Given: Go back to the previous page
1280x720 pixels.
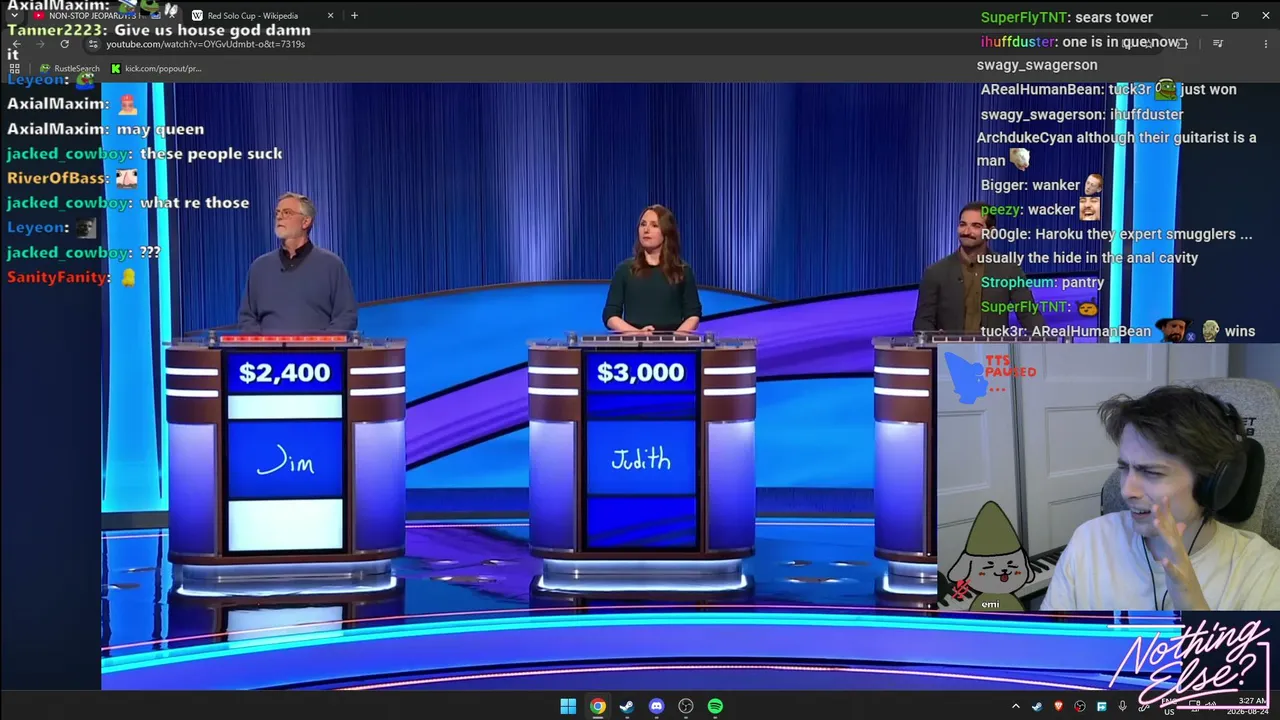Looking at the screenshot, I should [15, 44].
